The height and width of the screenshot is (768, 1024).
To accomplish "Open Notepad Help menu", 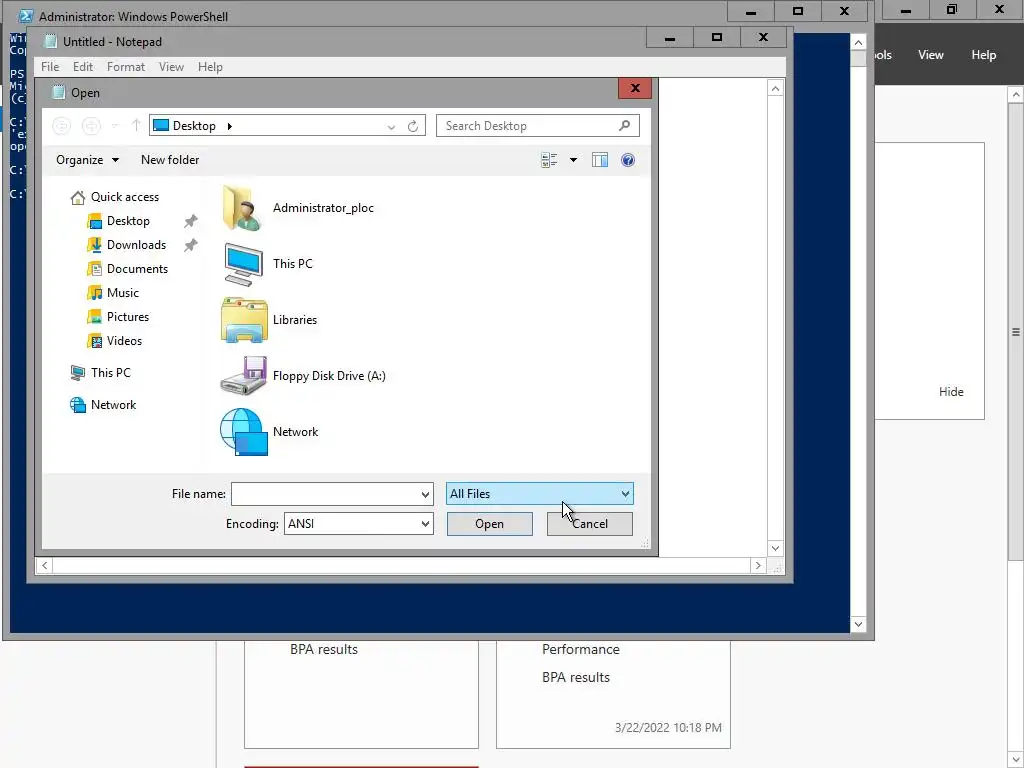I will click(210, 67).
